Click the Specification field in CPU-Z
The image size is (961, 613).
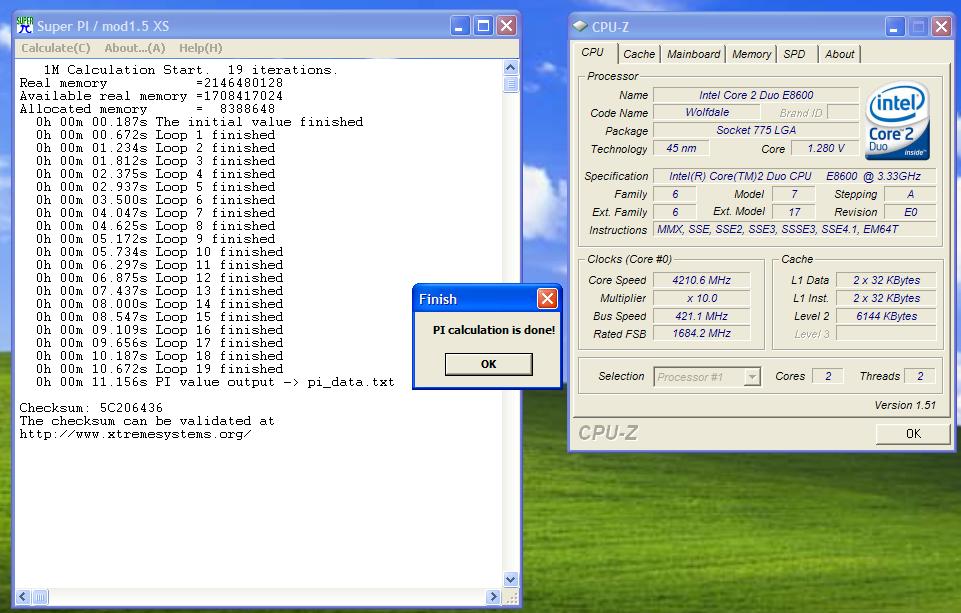(x=795, y=176)
